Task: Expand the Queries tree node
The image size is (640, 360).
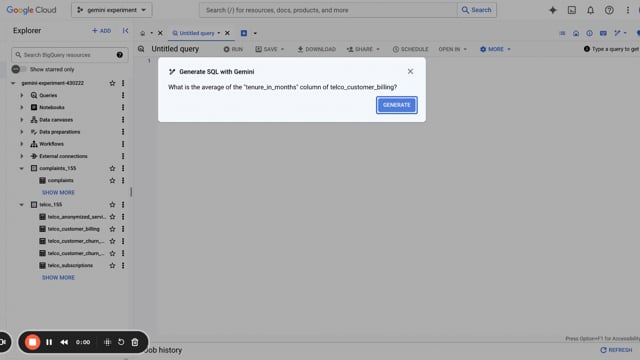Action: (22, 95)
